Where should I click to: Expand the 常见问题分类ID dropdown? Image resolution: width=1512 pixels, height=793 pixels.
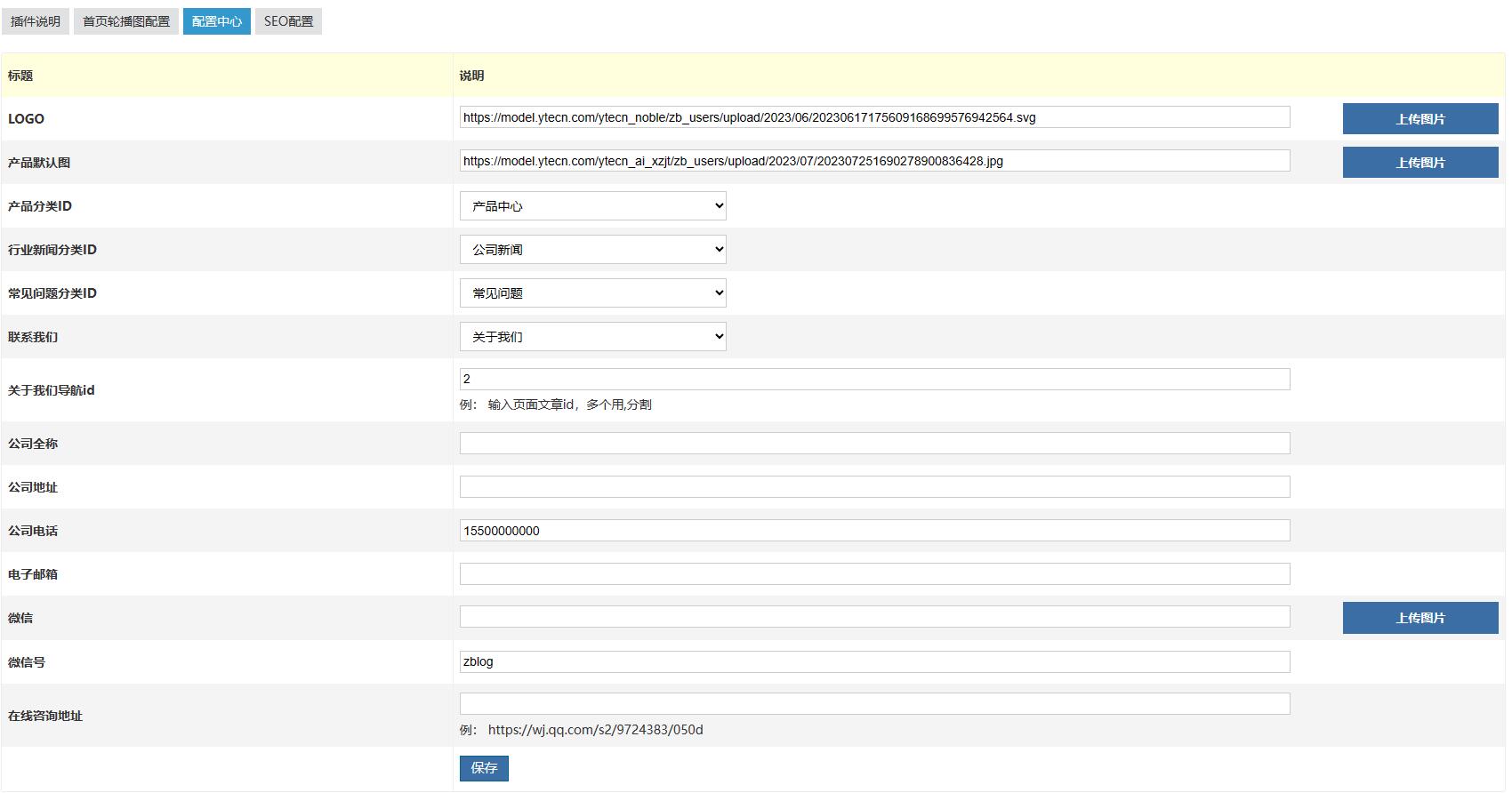[592, 292]
